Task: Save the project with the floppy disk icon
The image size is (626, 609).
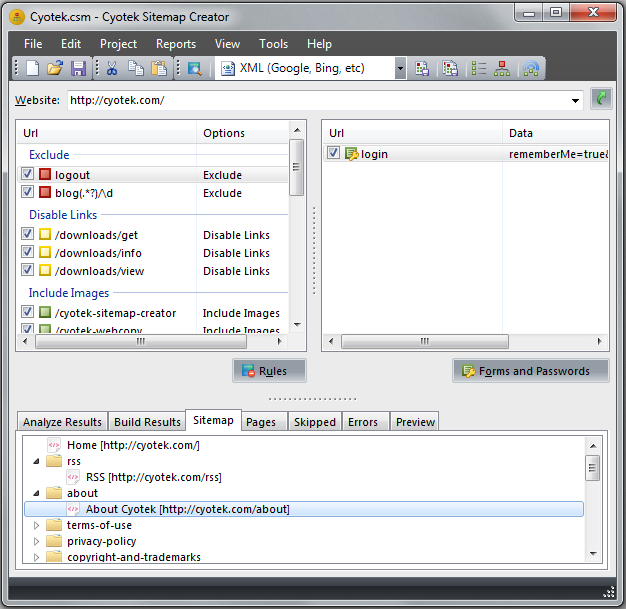Action: pyautogui.click(x=78, y=68)
